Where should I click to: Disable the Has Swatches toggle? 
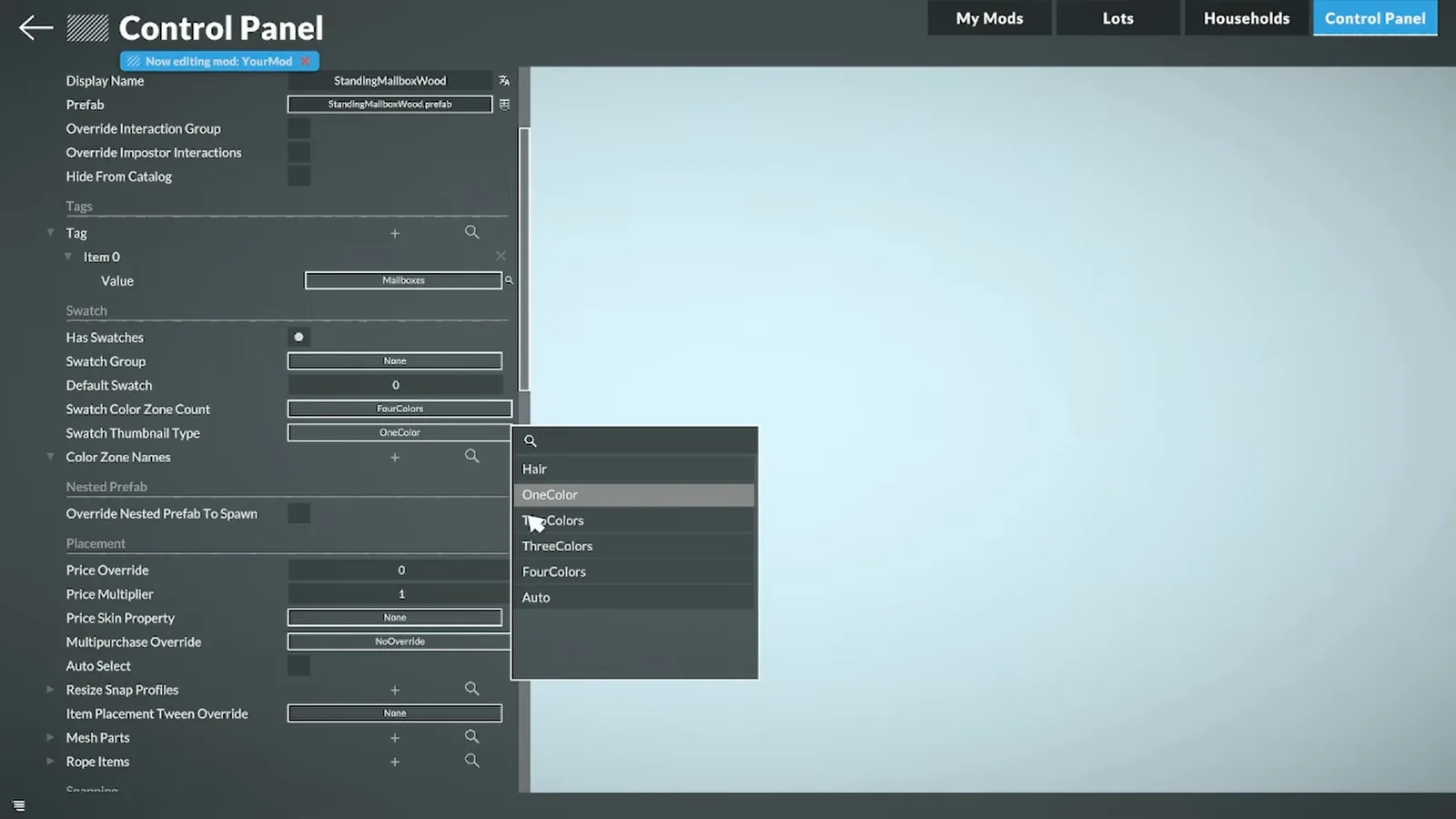click(298, 337)
